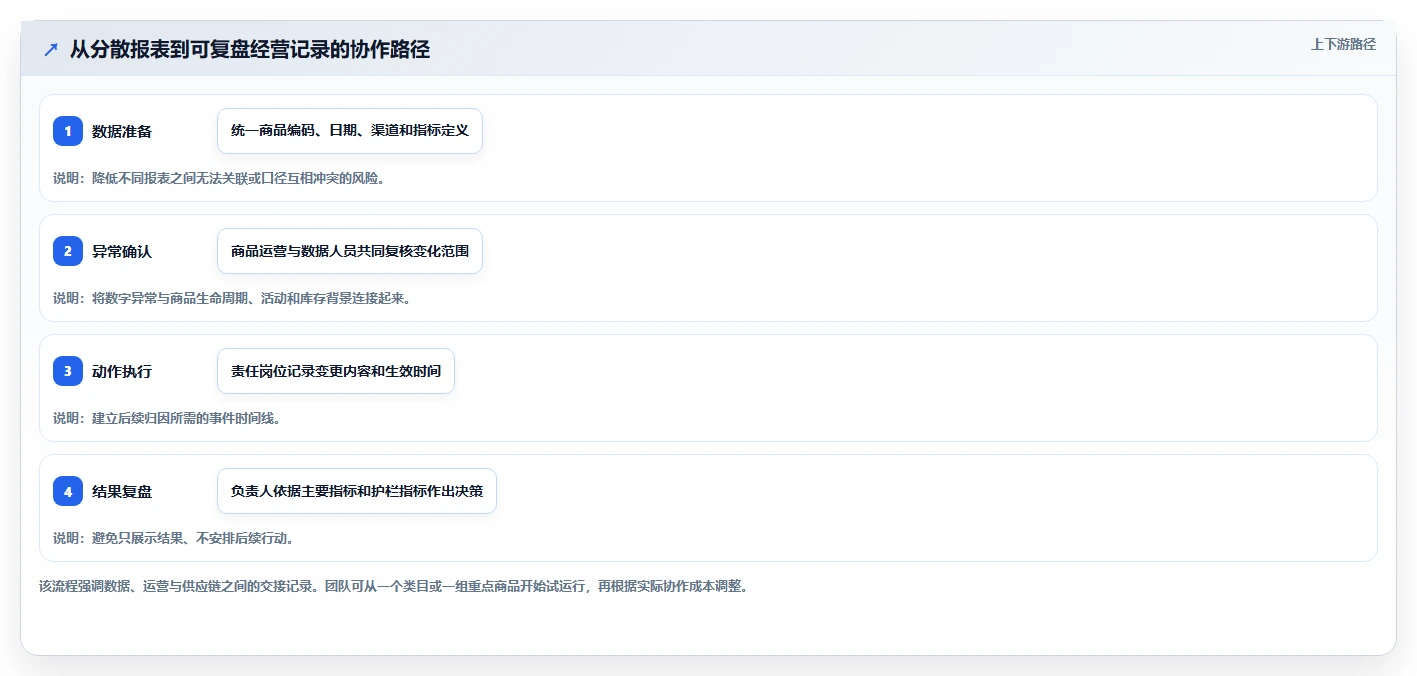1417x676 pixels.
Task: Click the 责任岗位记录变更内容和生效时间 chip
Action: (336, 371)
